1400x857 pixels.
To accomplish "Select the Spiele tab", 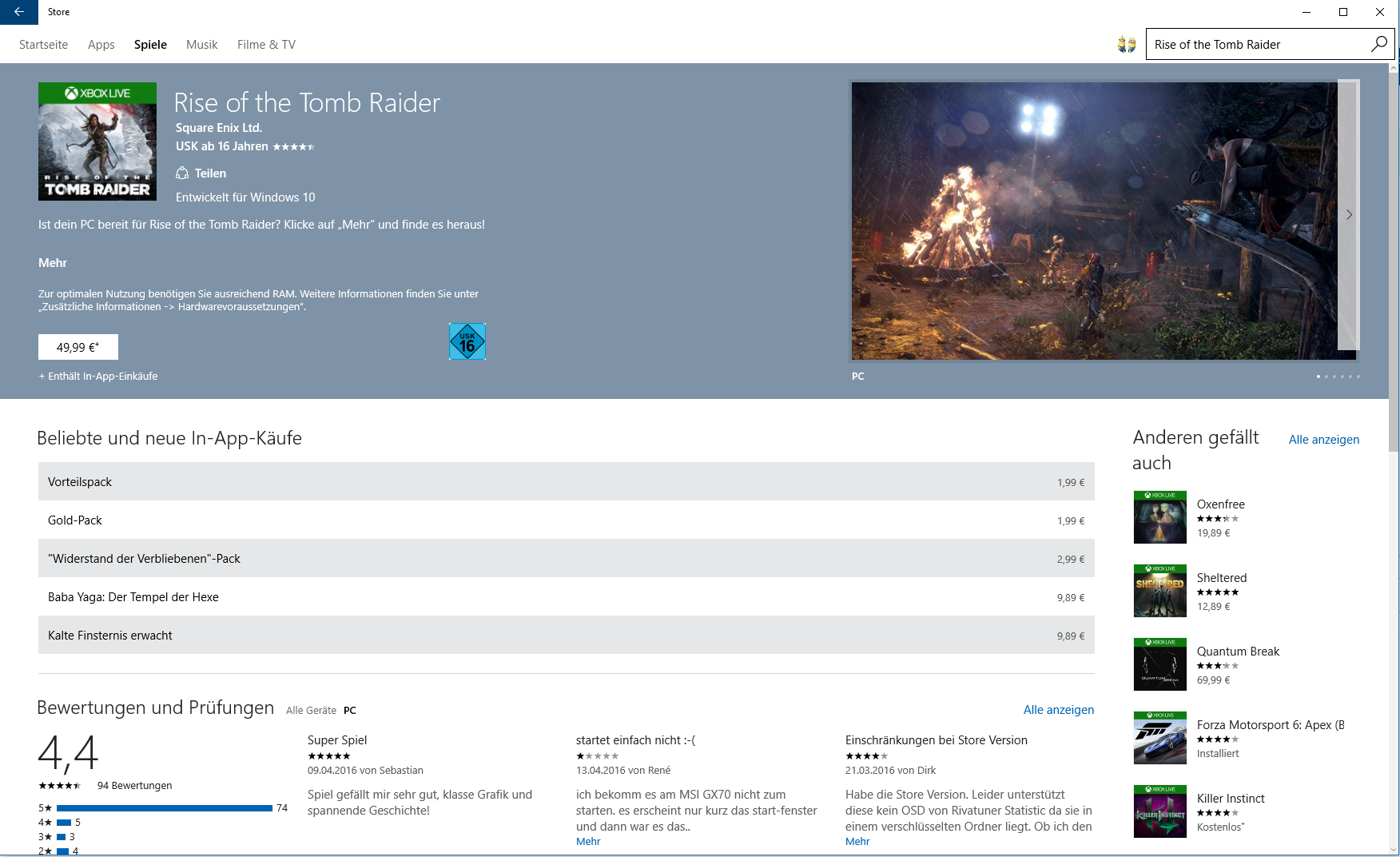I will [150, 45].
